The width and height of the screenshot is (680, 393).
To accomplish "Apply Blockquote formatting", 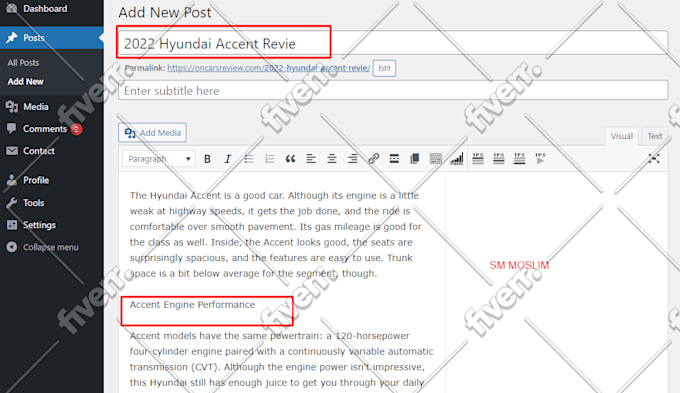I will (290, 159).
